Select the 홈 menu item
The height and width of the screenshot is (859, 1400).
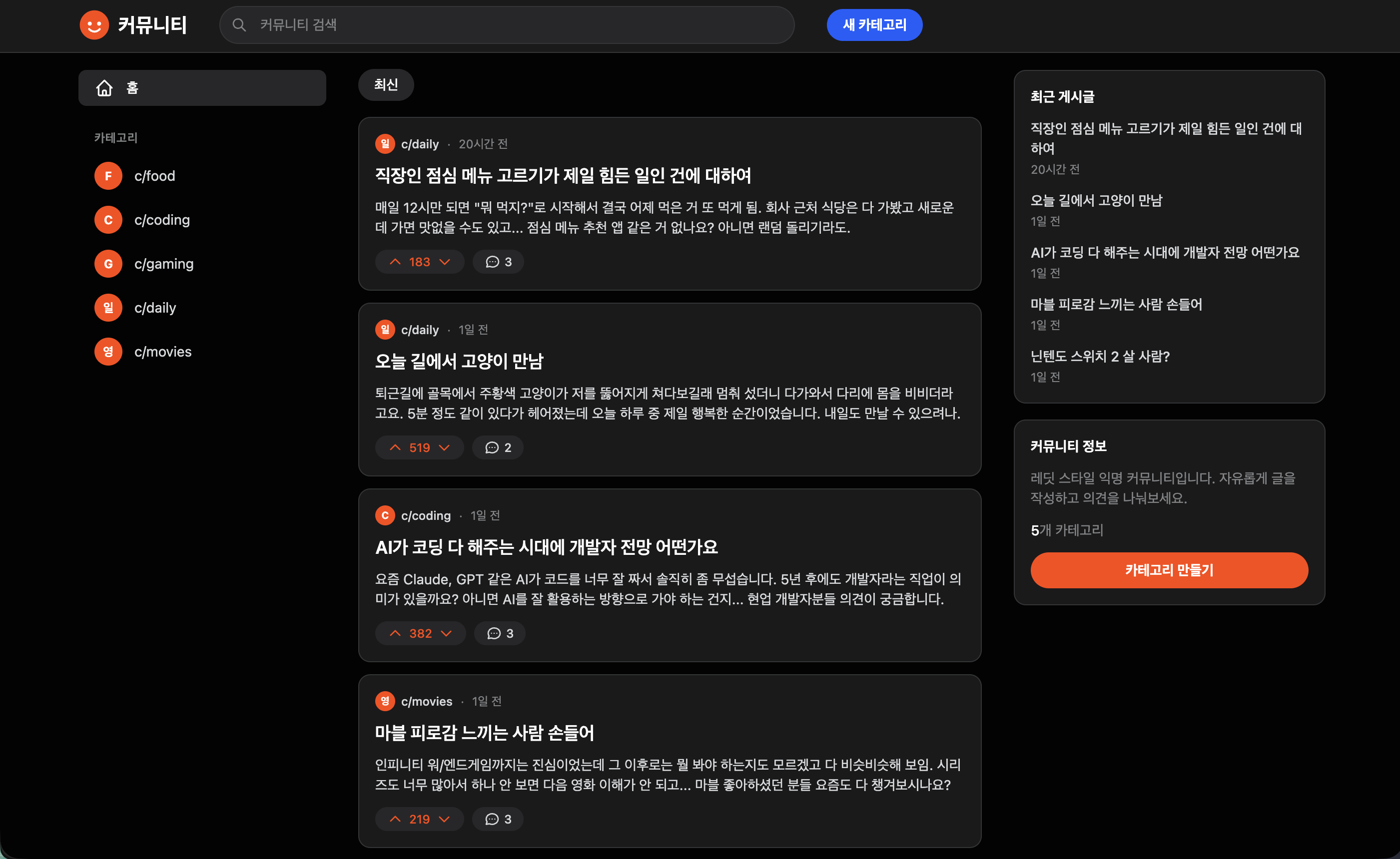coord(131,87)
